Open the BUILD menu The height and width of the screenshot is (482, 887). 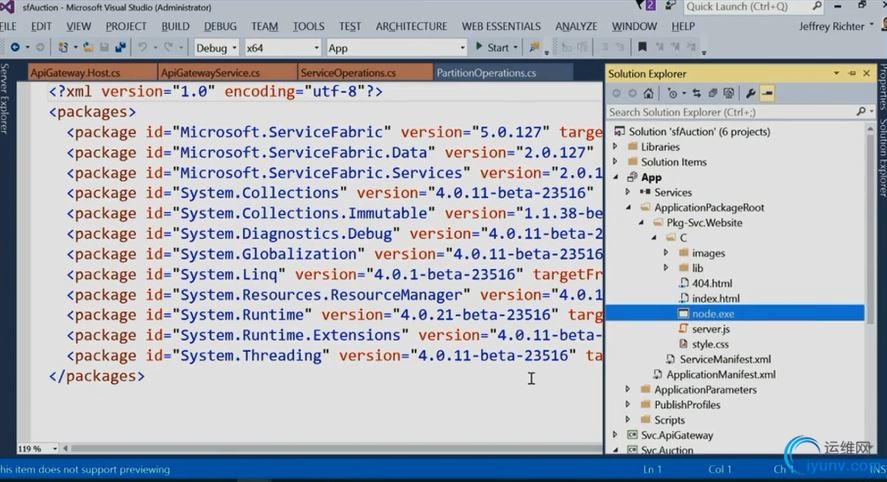point(175,27)
